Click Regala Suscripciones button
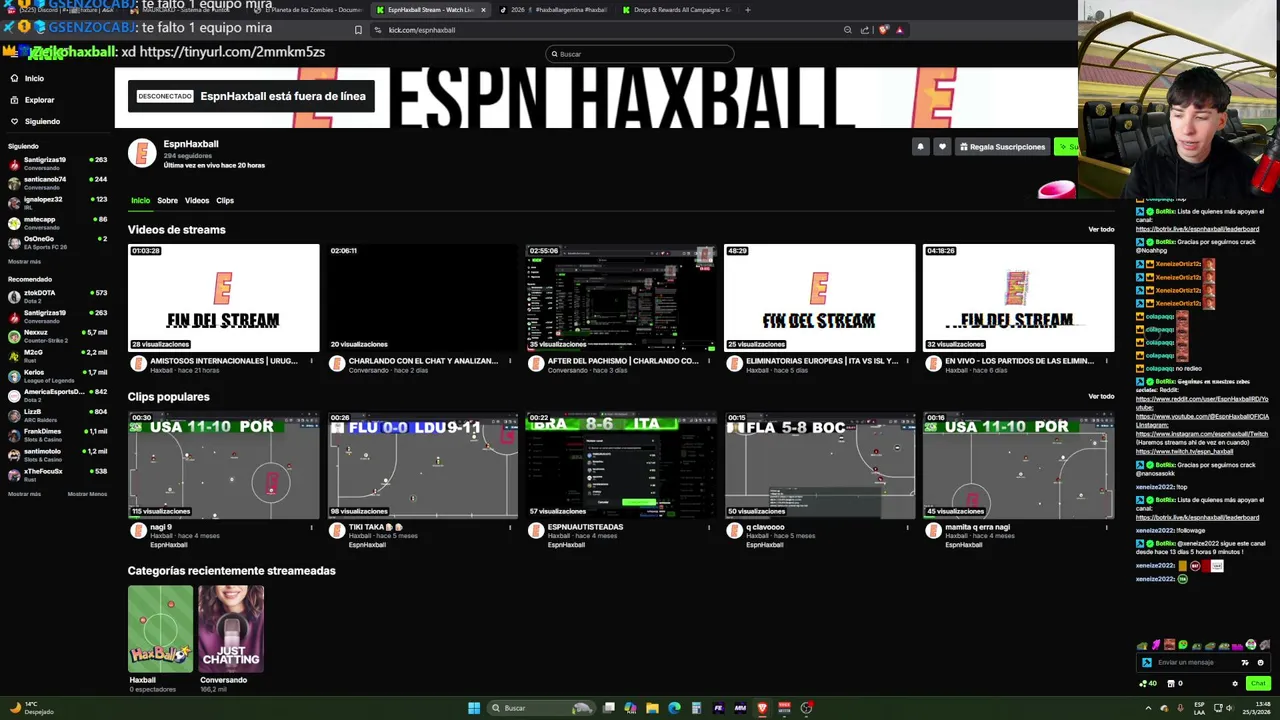 point(1002,147)
